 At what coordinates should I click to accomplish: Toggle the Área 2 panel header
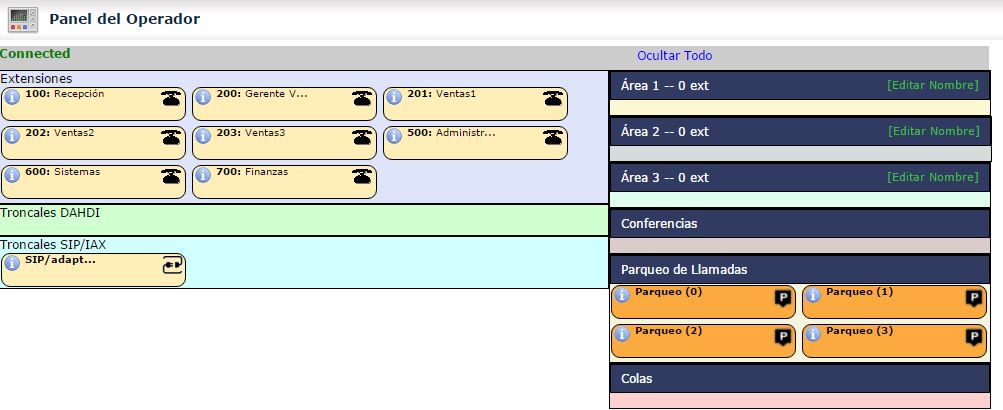740,132
